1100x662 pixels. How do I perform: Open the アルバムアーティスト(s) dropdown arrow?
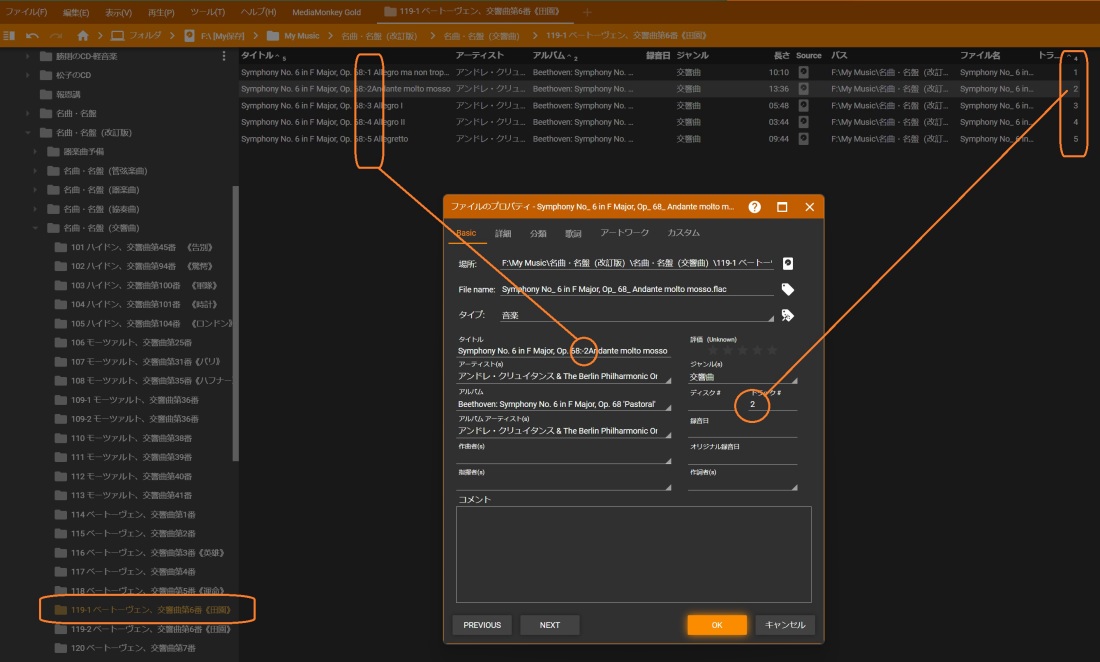(x=668, y=435)
